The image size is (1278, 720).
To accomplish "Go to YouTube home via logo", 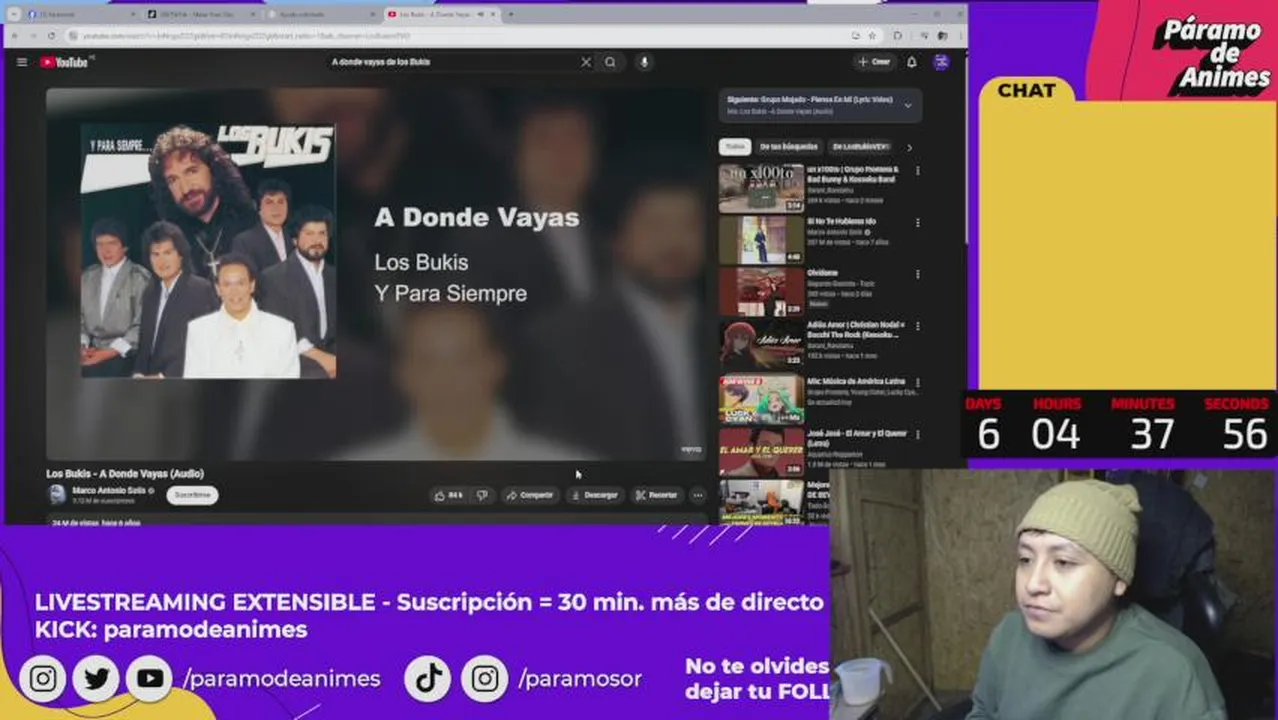I will 64,62.
